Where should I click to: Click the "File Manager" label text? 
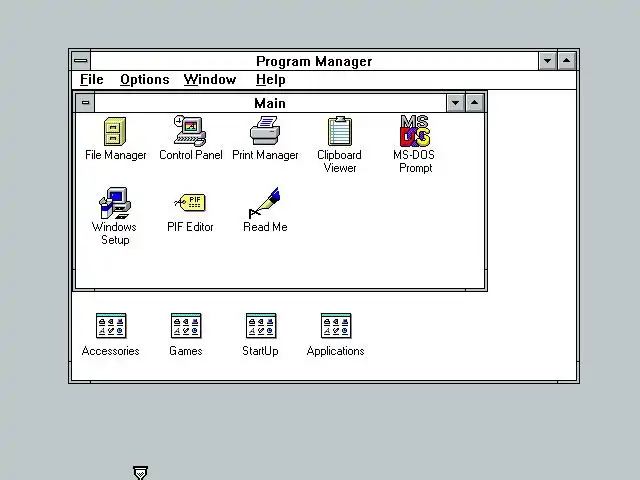116,155
